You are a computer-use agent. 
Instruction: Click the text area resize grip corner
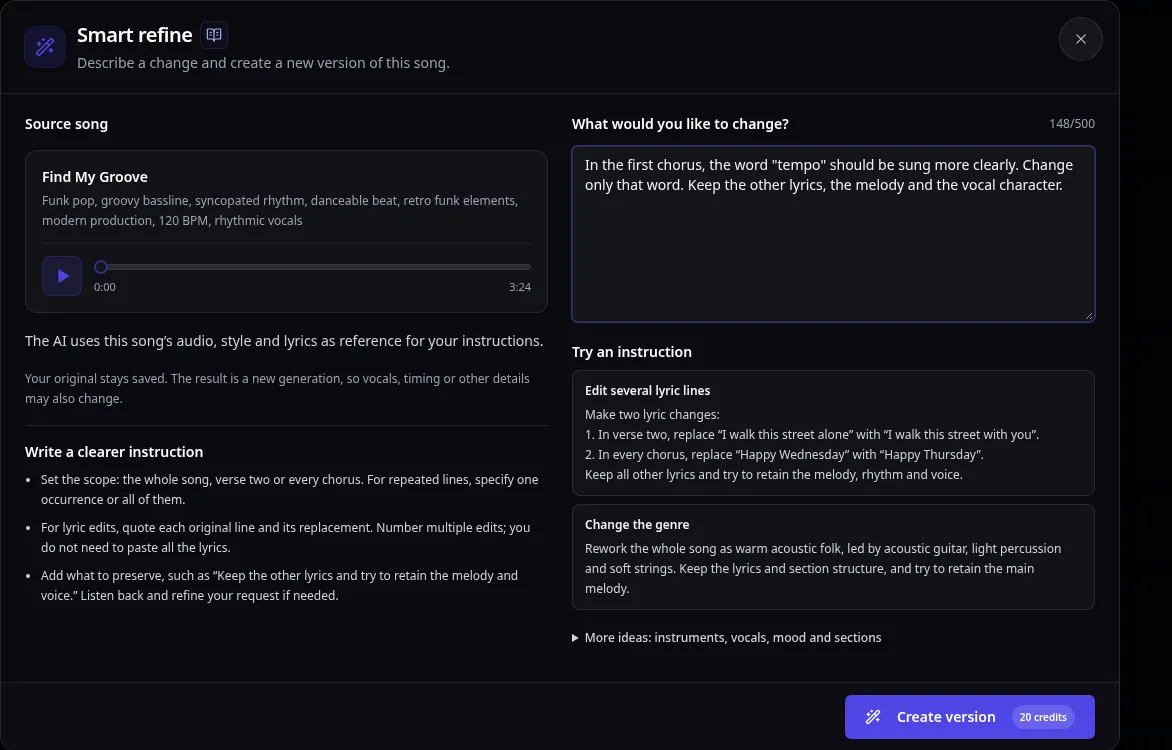click(1088, 316)
